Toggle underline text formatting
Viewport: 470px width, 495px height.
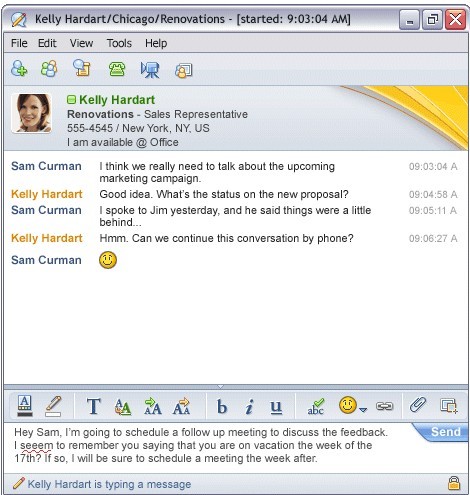coord(276,407)
